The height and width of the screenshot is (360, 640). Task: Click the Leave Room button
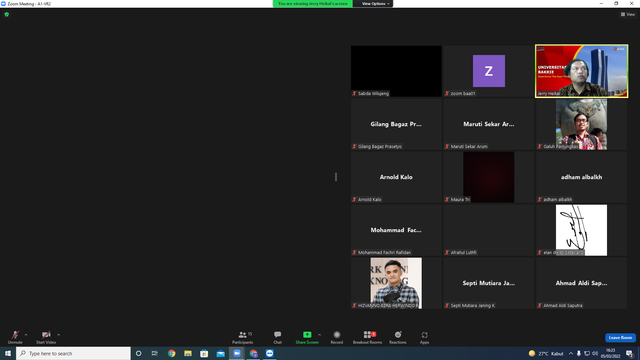tap(620, 338)
